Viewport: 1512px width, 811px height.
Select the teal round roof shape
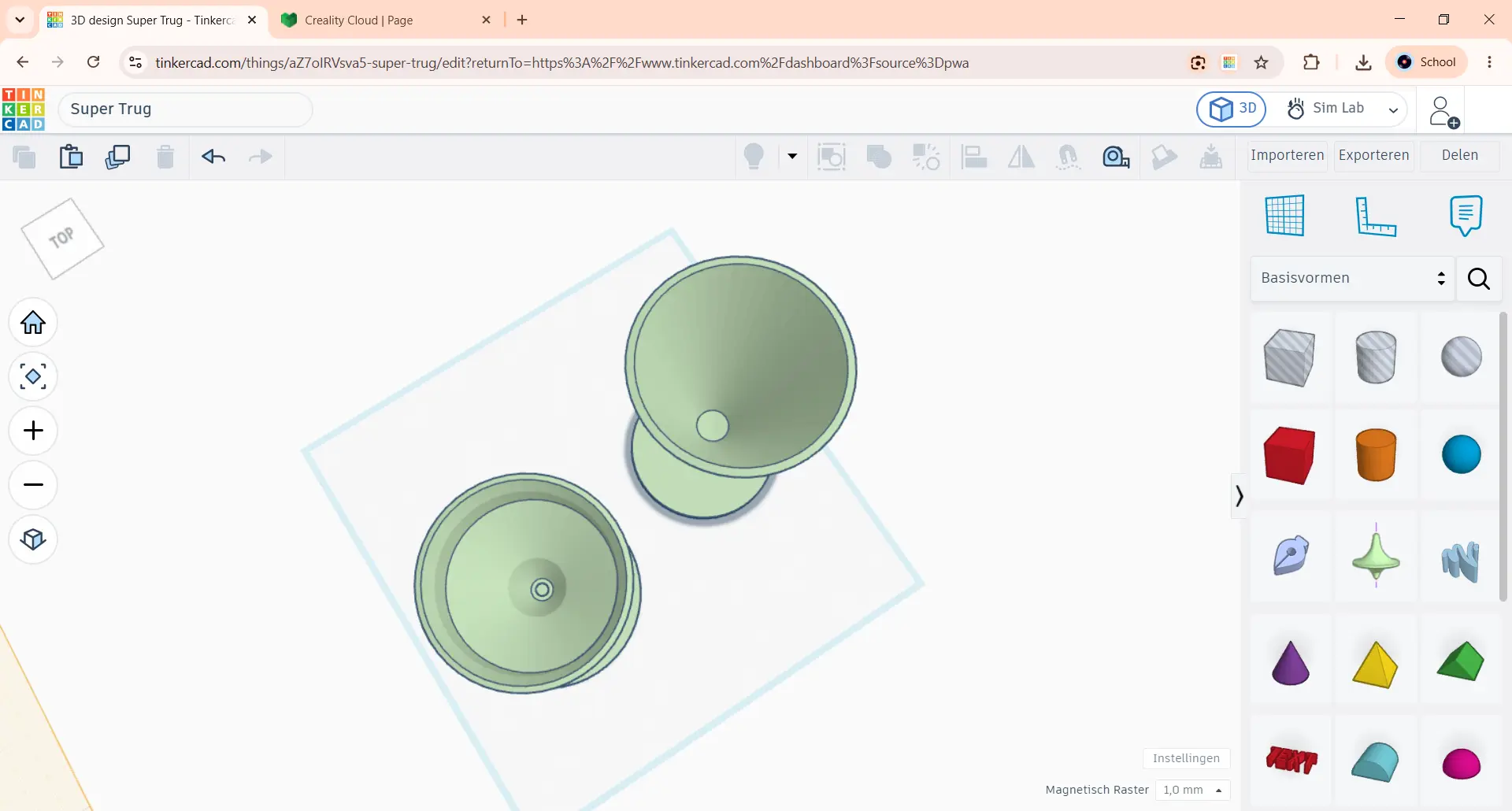(1375, 762)
